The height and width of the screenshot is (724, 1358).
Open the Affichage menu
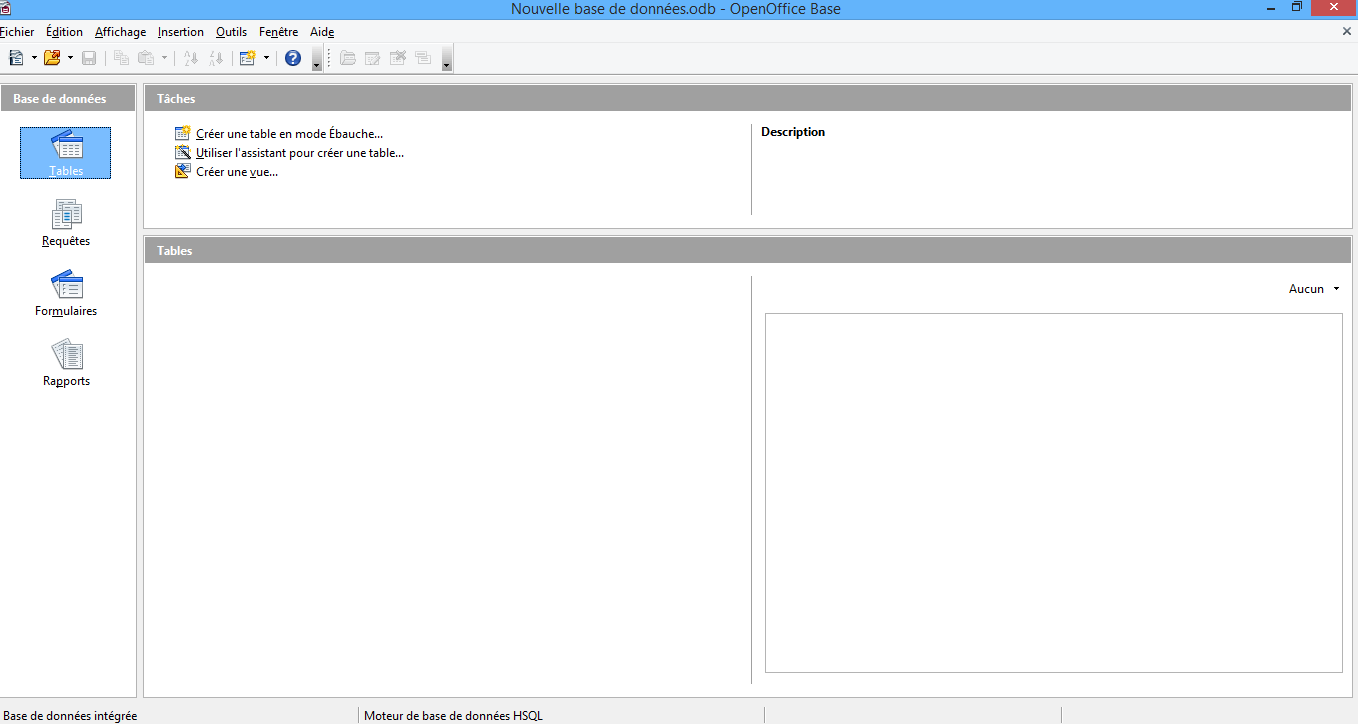[x=120, y=32]
